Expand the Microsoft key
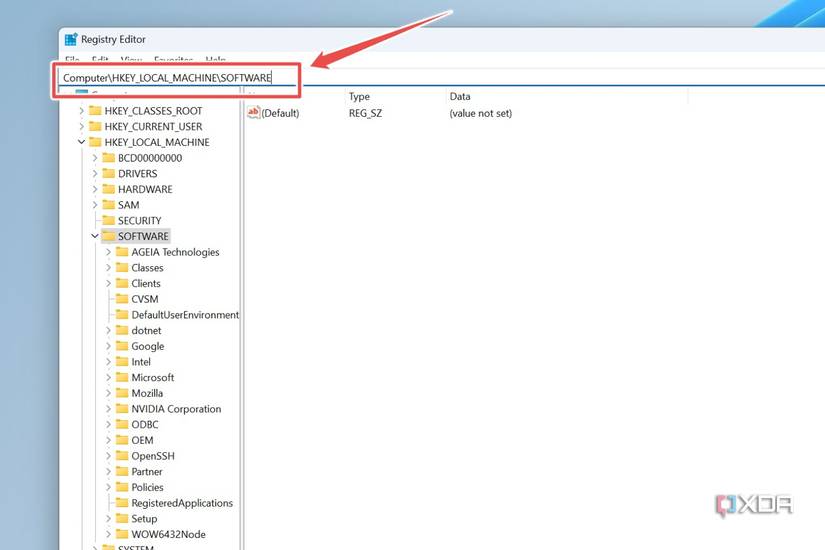The width and height of the screenshot is (825, 550). point(108,378)
